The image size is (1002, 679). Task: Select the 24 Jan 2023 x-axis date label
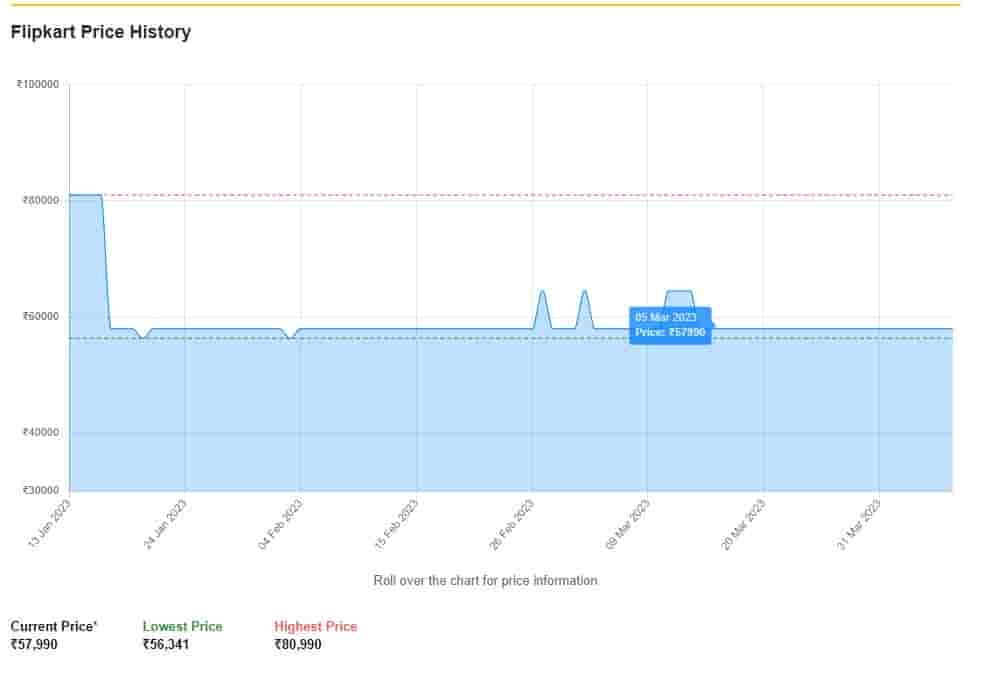pyautogui.click(x=166, y=523)
